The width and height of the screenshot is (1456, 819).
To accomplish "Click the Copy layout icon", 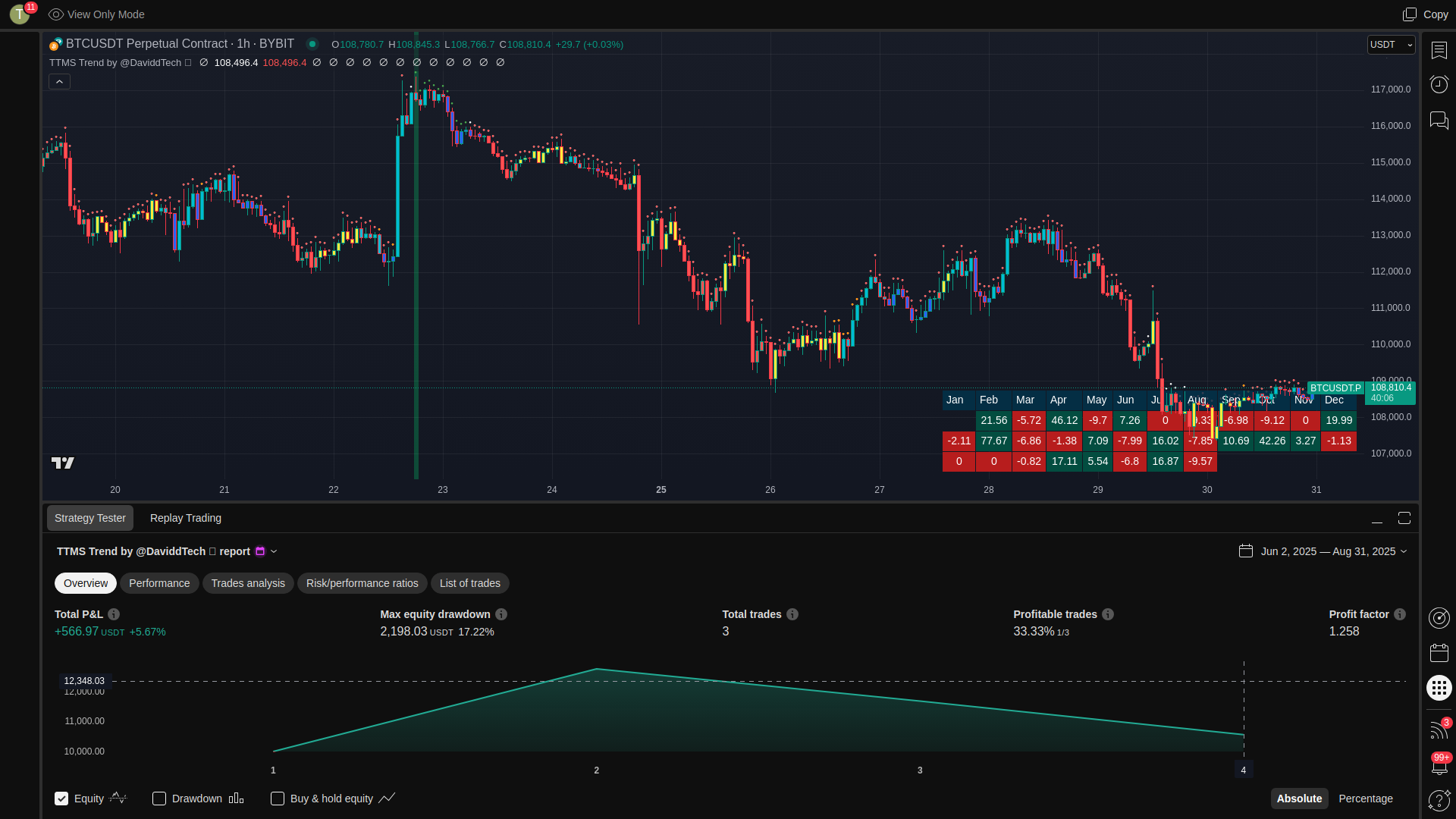I will pyautogui.click(x=1410, y=14).
